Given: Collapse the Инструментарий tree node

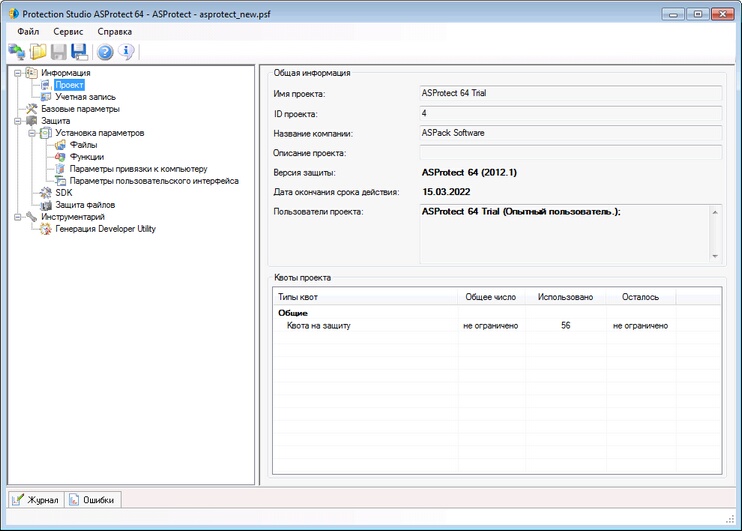Looking at the screenshot, I should tap(18, 217).
